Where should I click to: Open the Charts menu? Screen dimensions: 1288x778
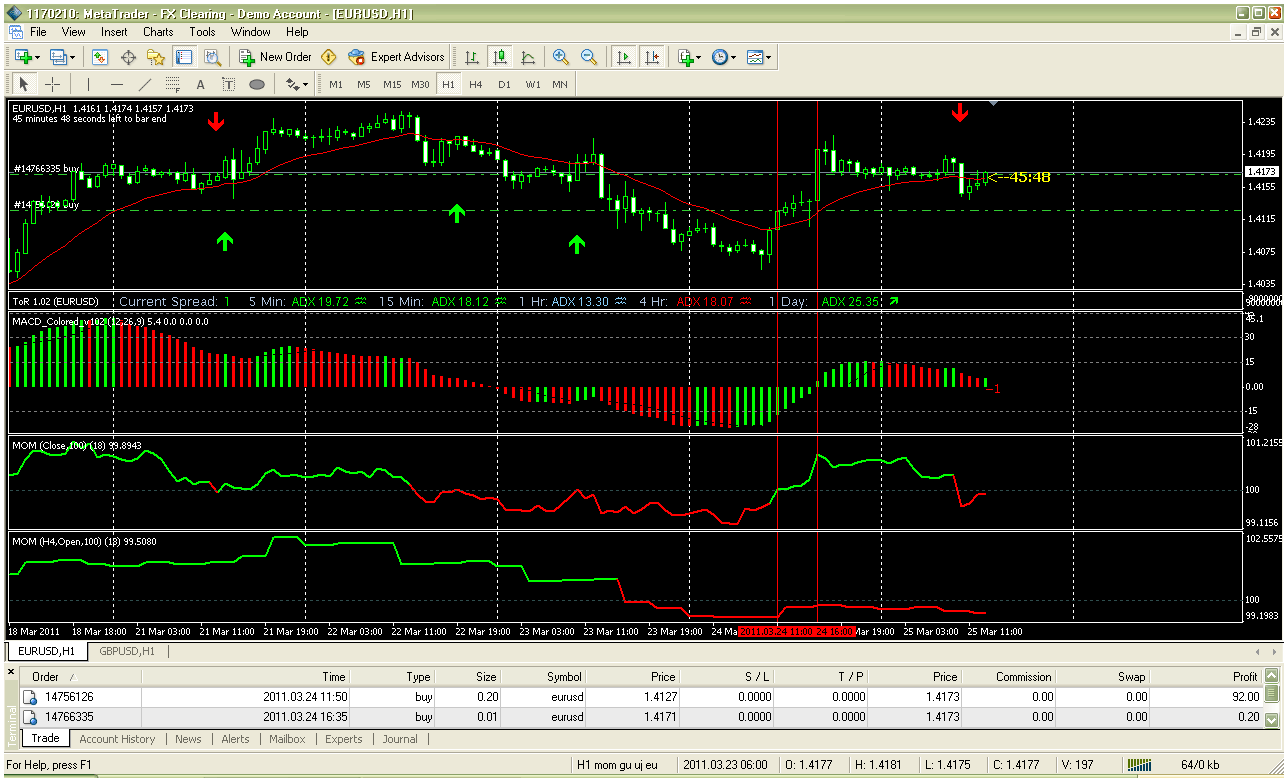pos(158,32)
